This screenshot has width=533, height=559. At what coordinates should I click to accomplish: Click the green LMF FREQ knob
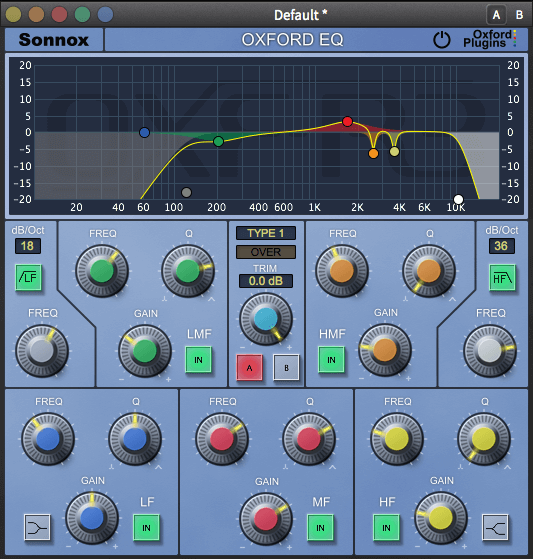click(102, 271)
